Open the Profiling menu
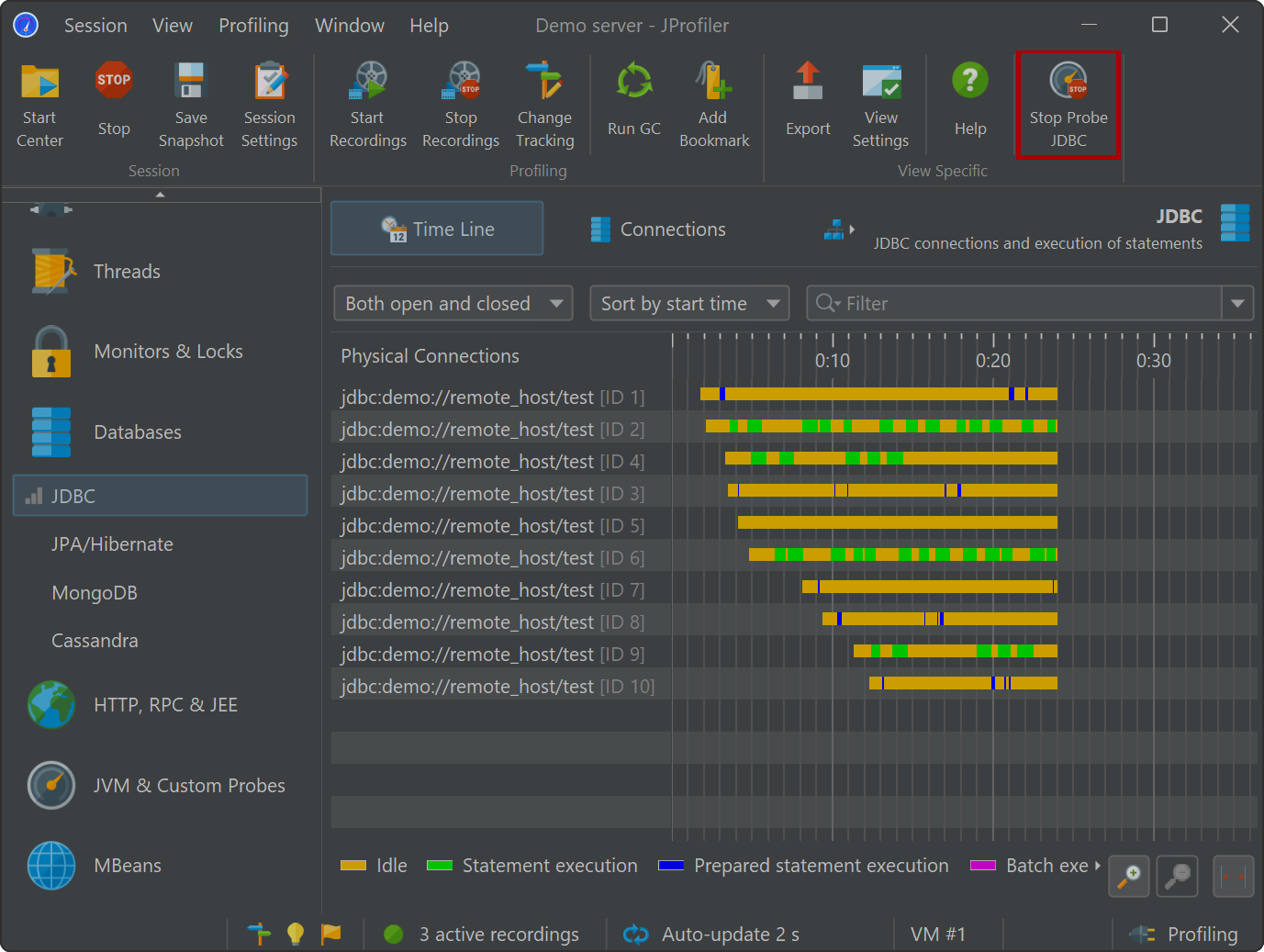This screenshot has width=1264, height=952. [253, 26]
